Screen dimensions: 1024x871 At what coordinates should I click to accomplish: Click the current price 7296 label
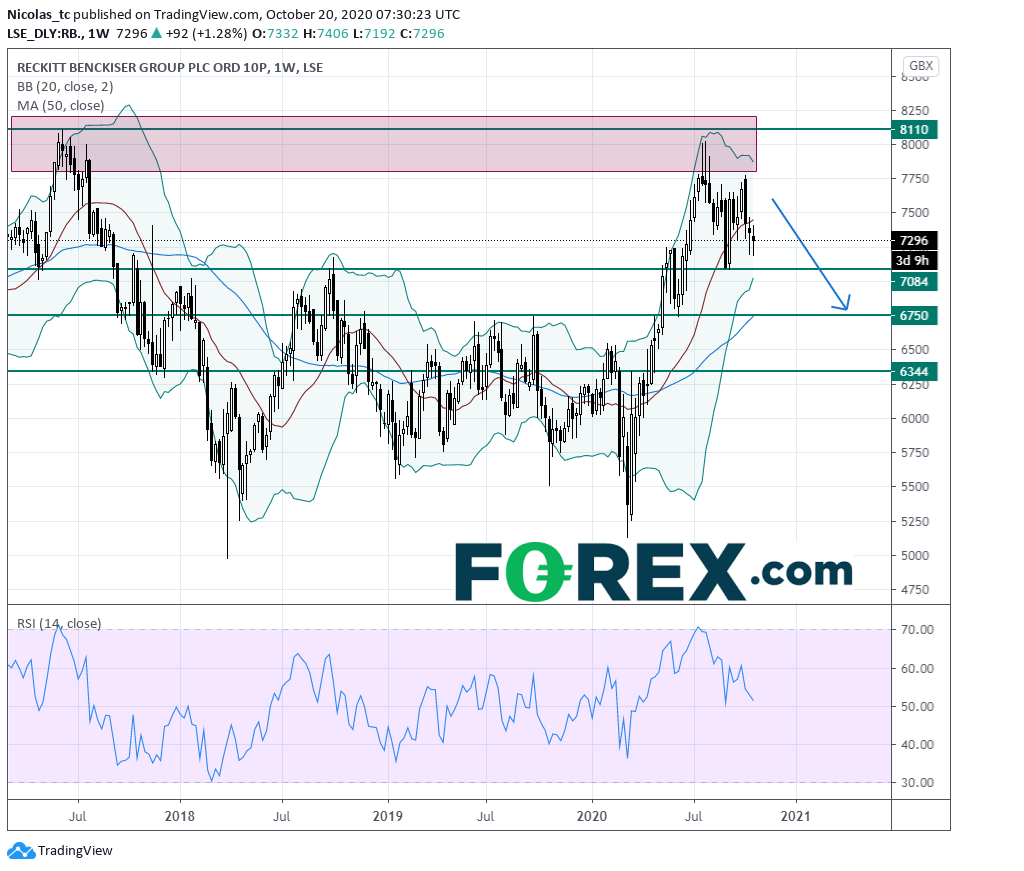pyautogui.click(x=915, y=241)
